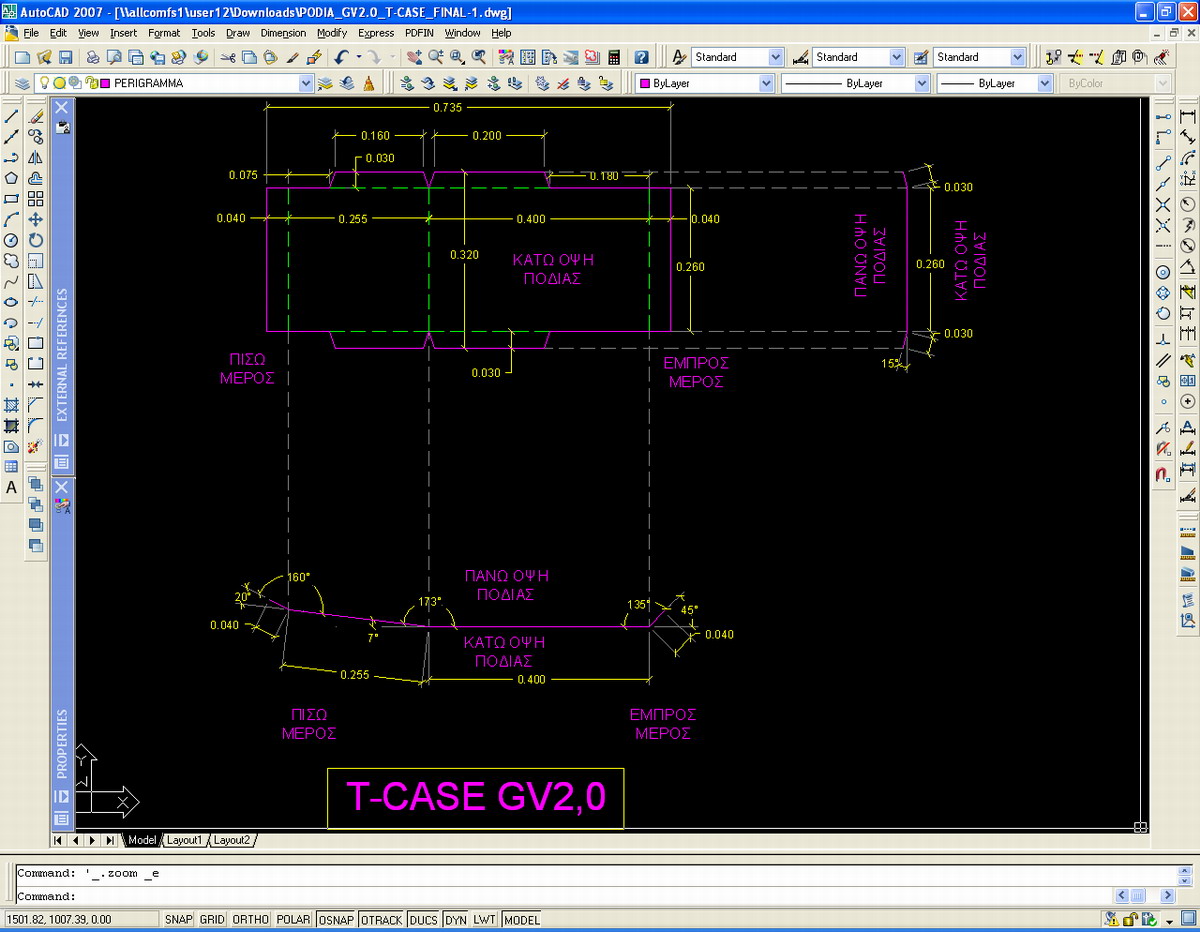The width and height of the screenshot is (1200, 932).
Task: Open the File menu
Action: [x=30, y=33]
